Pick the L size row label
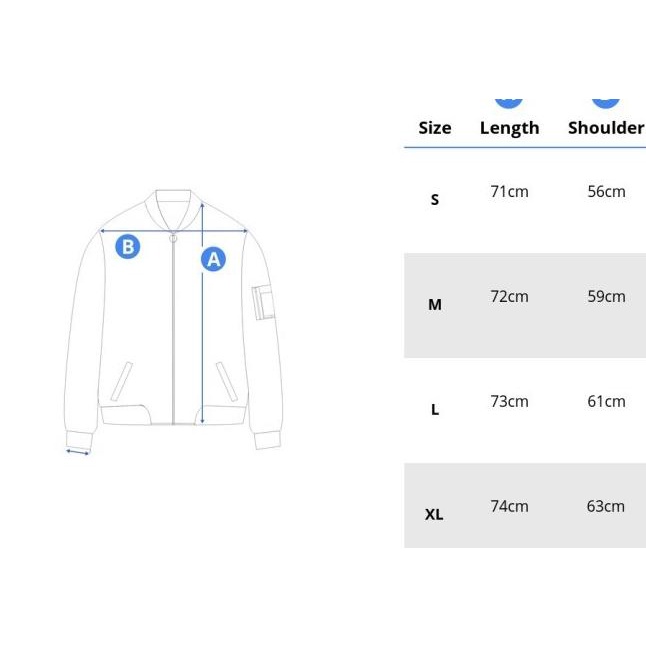Viewport: 646px width, 646px height. pos(435,410)
